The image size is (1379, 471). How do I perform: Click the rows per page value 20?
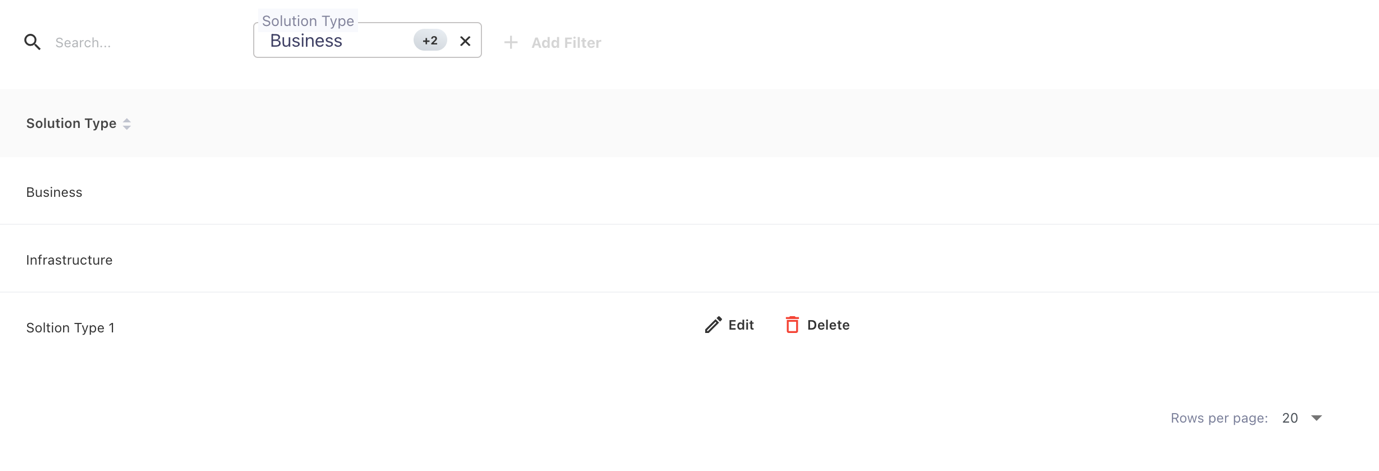click(x=1290, y=418)
